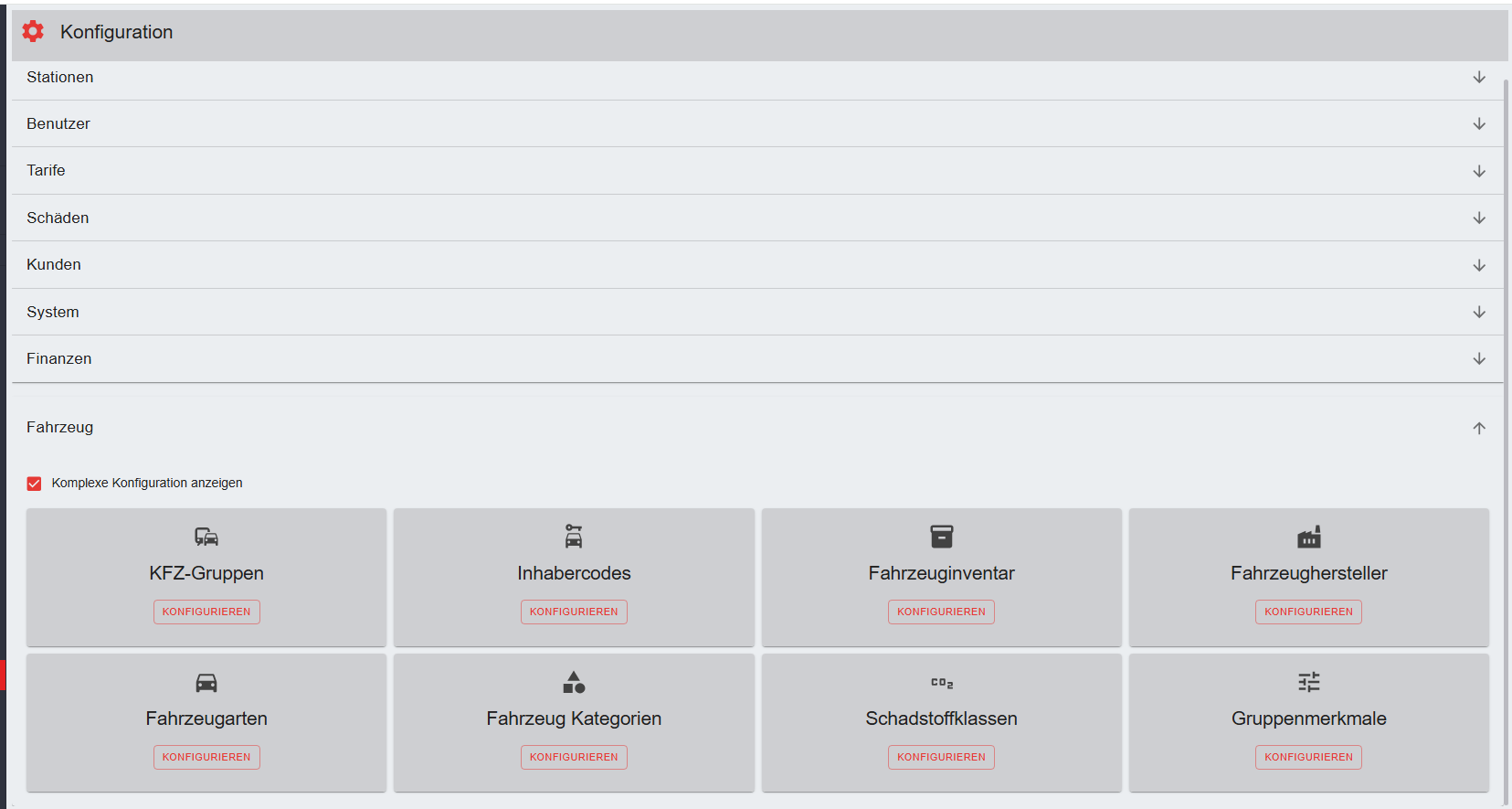Image resolution: width=1512 pixels, height=809 pixels.
Task: Open the Kunden section
Action: pyautogui.click(x=54, y=264)
